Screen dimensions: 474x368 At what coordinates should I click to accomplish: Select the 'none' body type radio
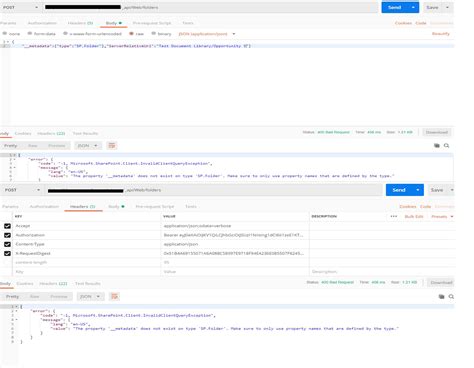click(x=5, y=34)
